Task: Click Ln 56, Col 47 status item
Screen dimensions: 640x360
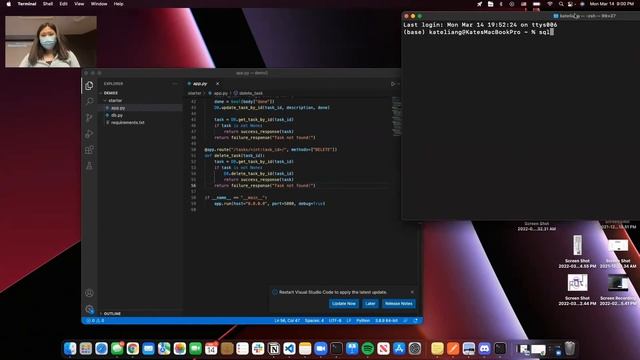Action: (x=287, y=321)
